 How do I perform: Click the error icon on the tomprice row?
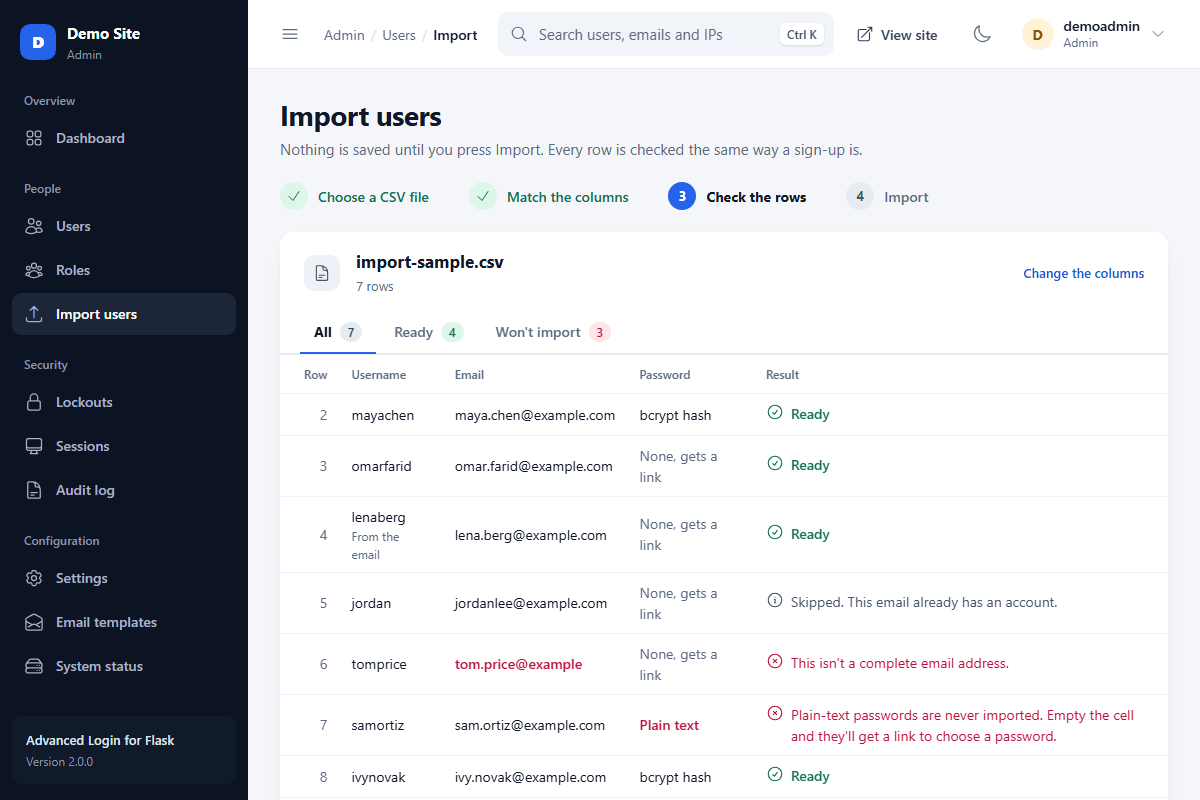pos(774,662)
